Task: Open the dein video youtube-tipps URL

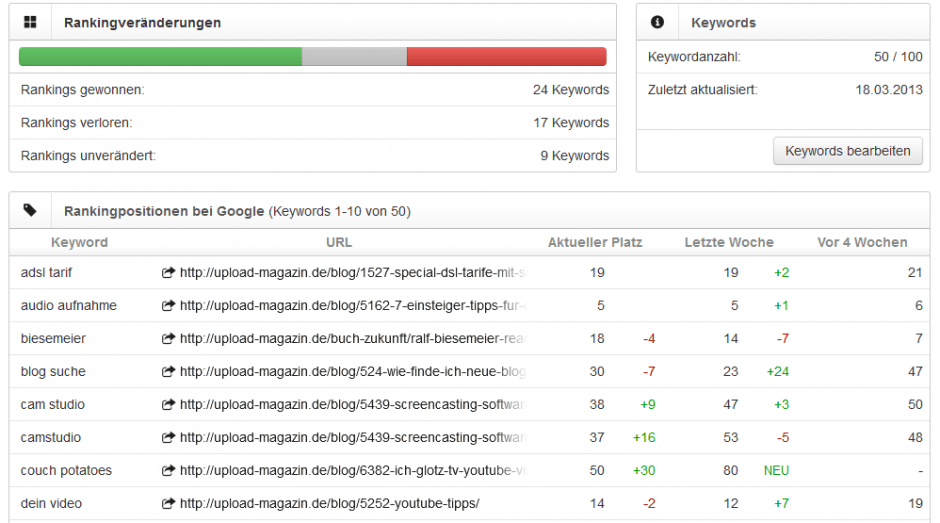Action: pyautogui.click(x=329, y=504)
